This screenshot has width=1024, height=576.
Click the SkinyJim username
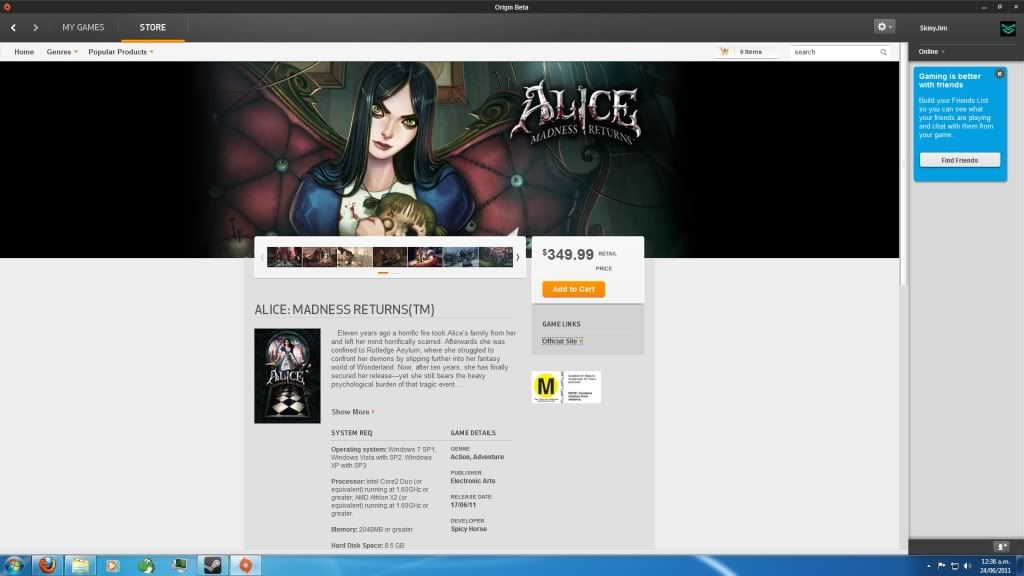click(933, 28)
